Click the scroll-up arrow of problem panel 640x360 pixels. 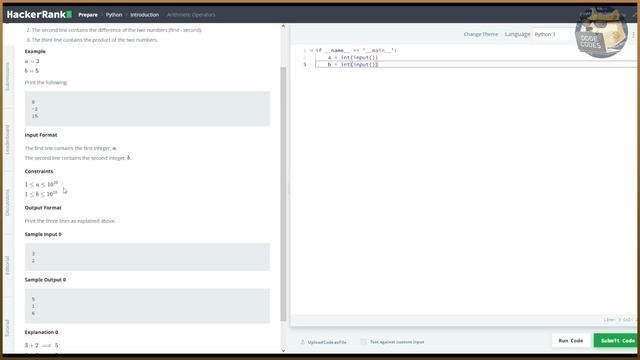point(283,26)
